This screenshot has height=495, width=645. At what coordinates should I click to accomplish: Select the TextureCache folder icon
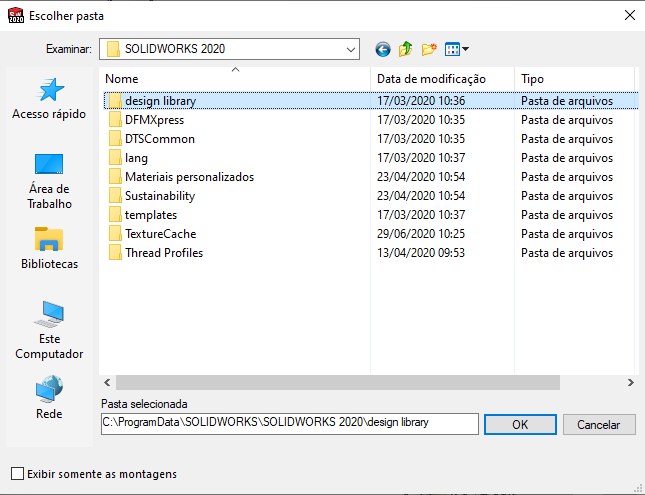point(115,233)
